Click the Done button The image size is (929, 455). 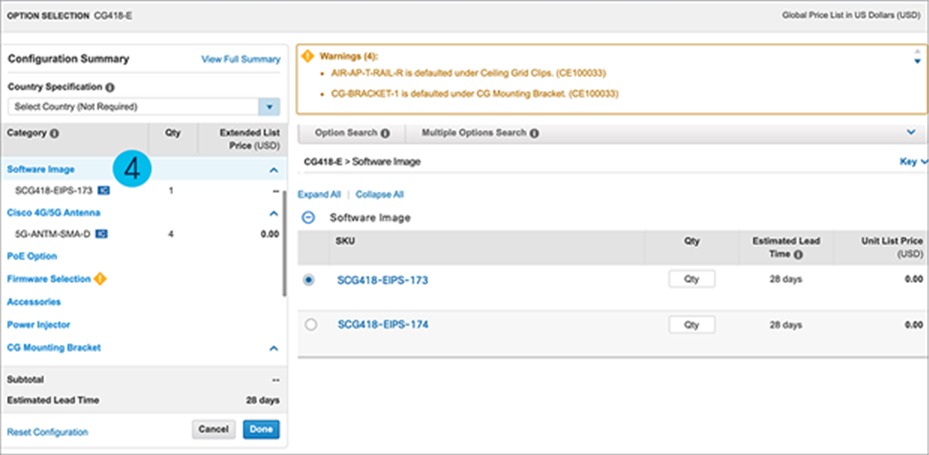261,430
